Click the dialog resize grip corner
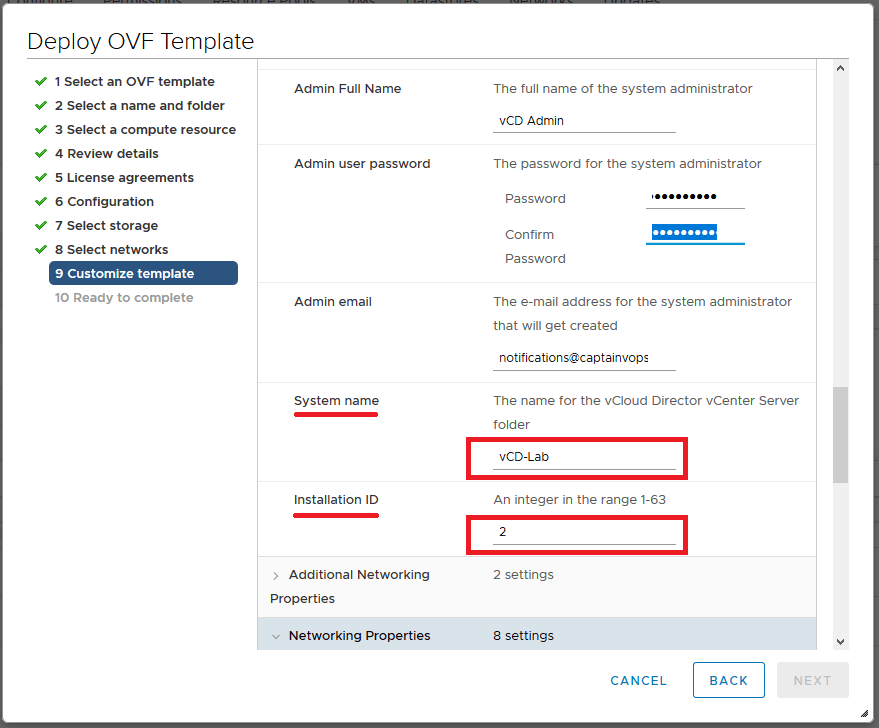879x728 pixels. [863, 713]
